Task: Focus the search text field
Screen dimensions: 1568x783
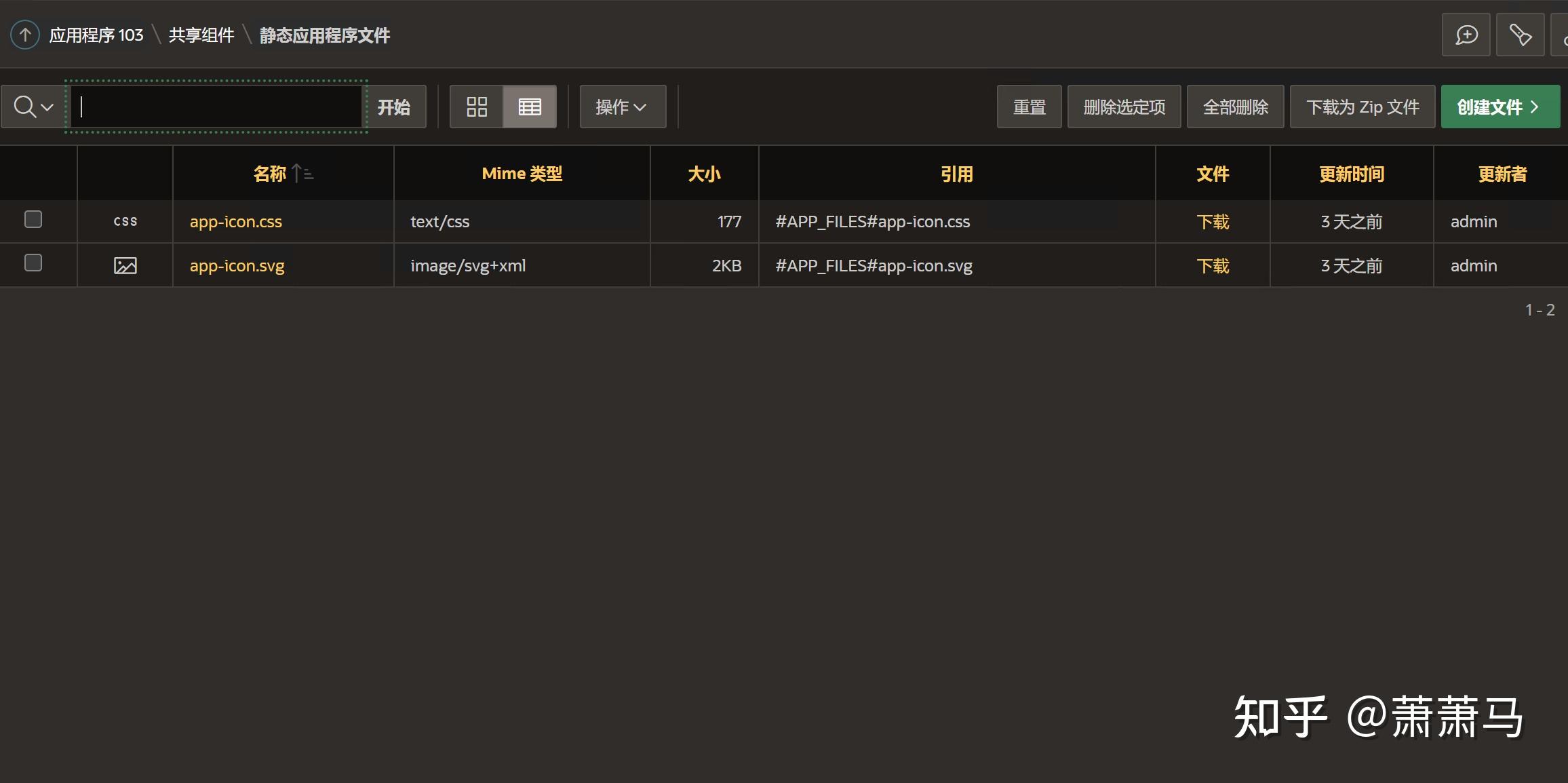Action: coord(217,107)
